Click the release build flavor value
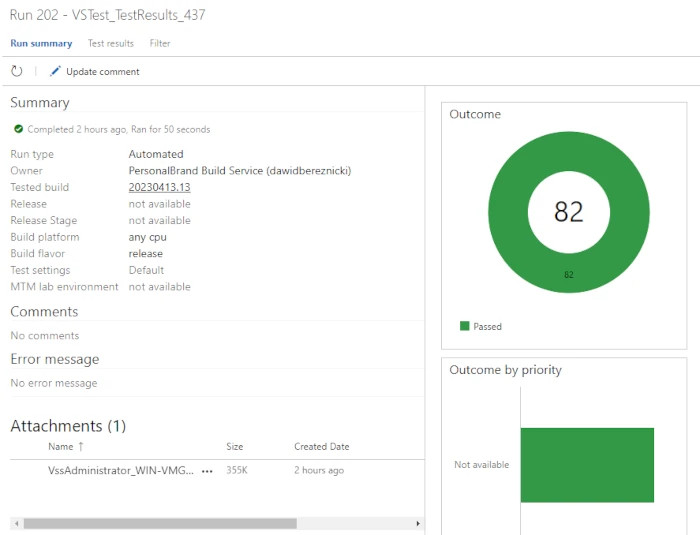Image resolution: width=700 pixels, height=535 pixels. [146, 254]
